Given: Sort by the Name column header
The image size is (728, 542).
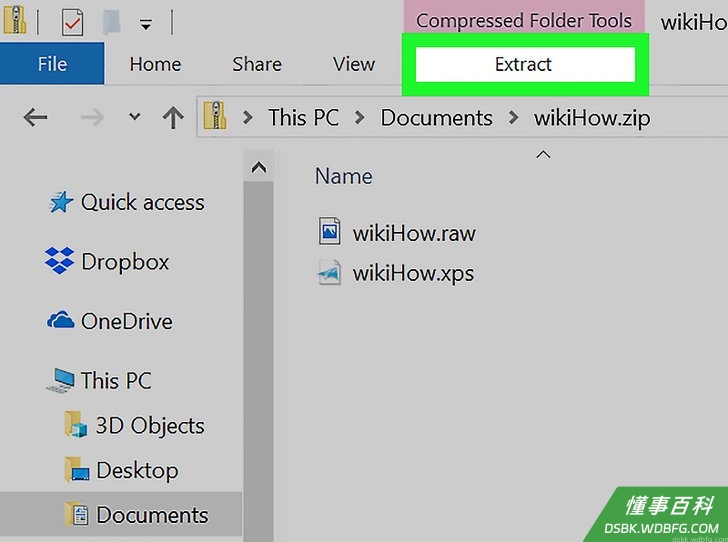Looking at the screenshot, I should [344, 176].
